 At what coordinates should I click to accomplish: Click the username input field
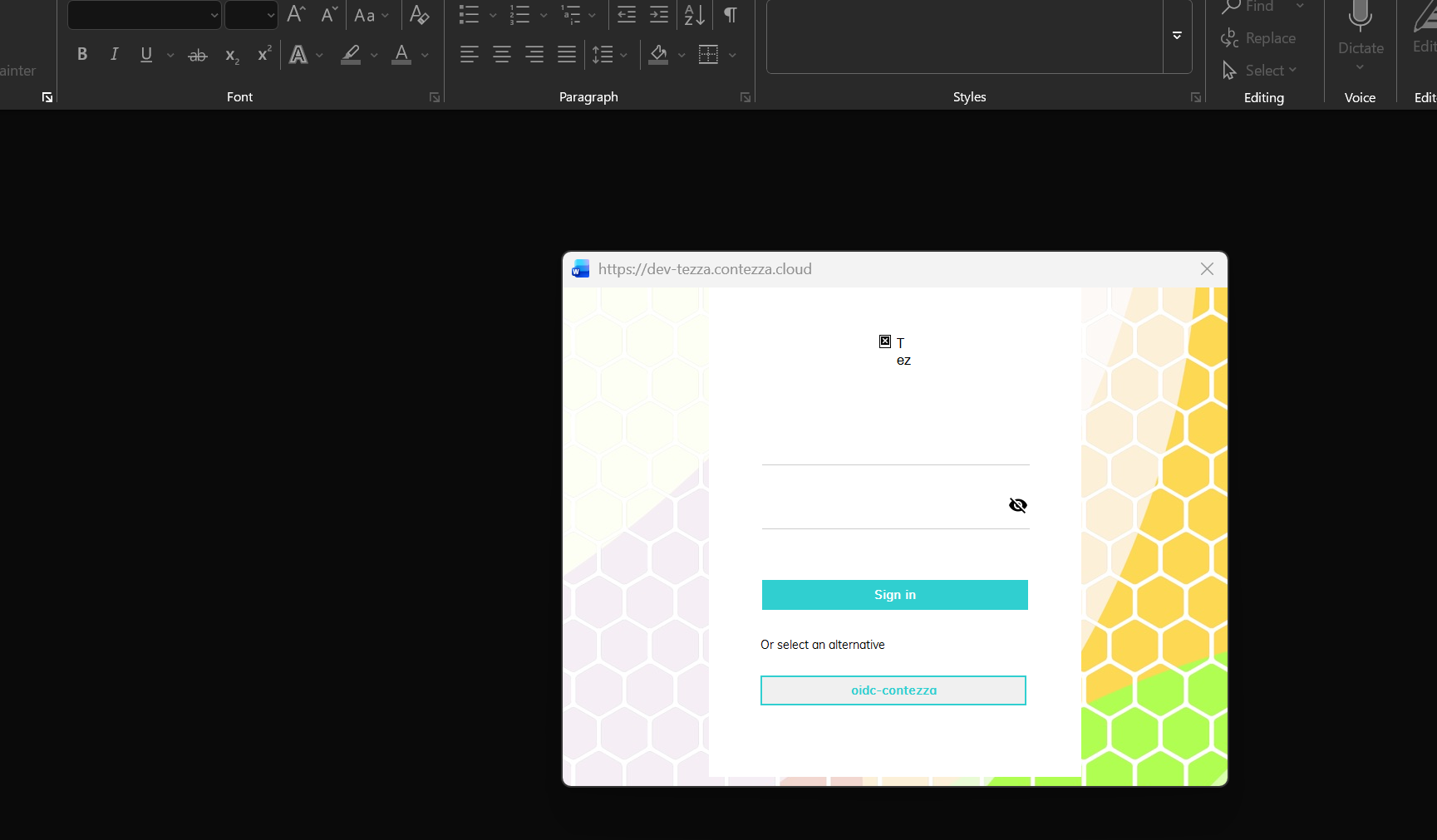pyautogui.click(x=895, y=449)
